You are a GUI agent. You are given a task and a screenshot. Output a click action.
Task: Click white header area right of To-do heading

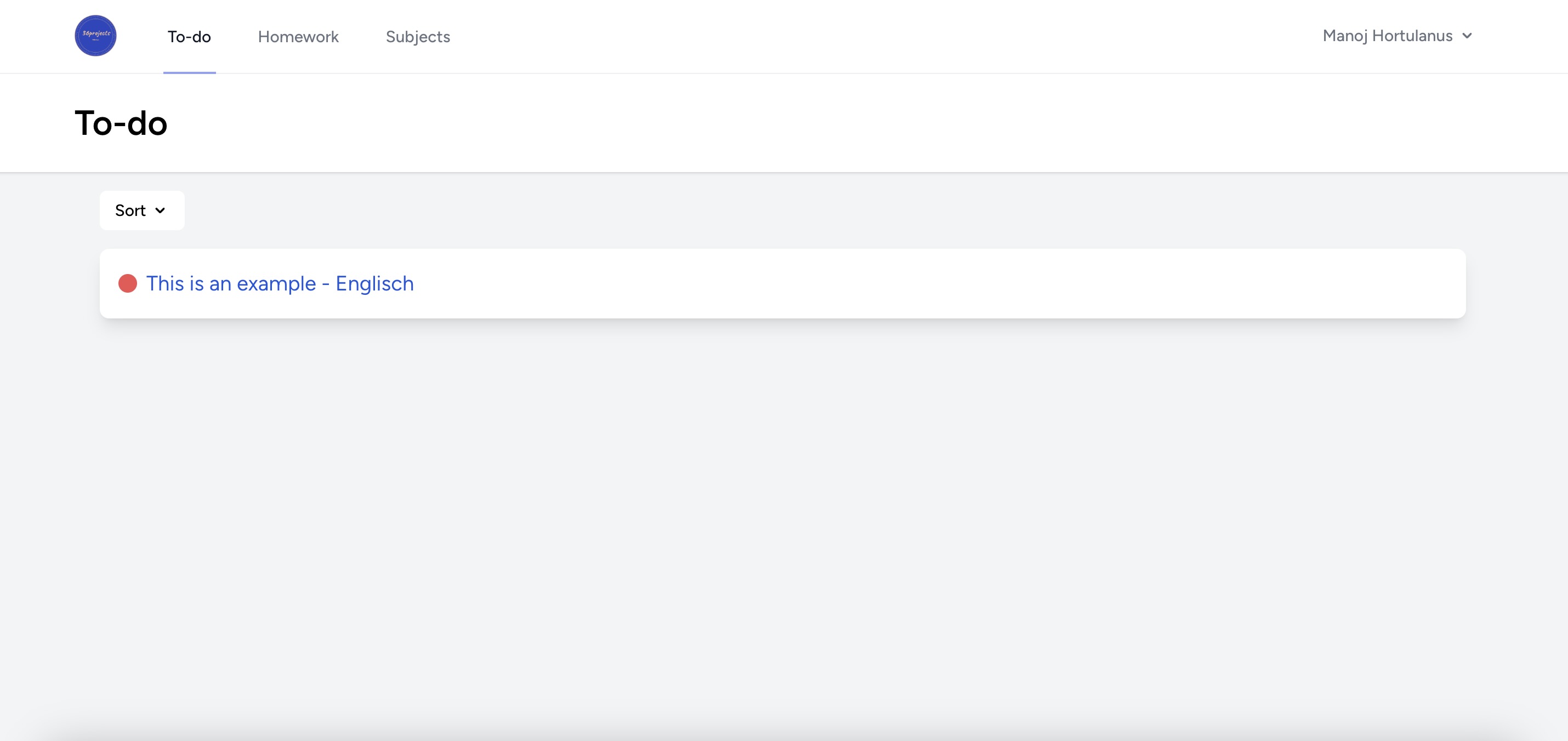point(791,123)
